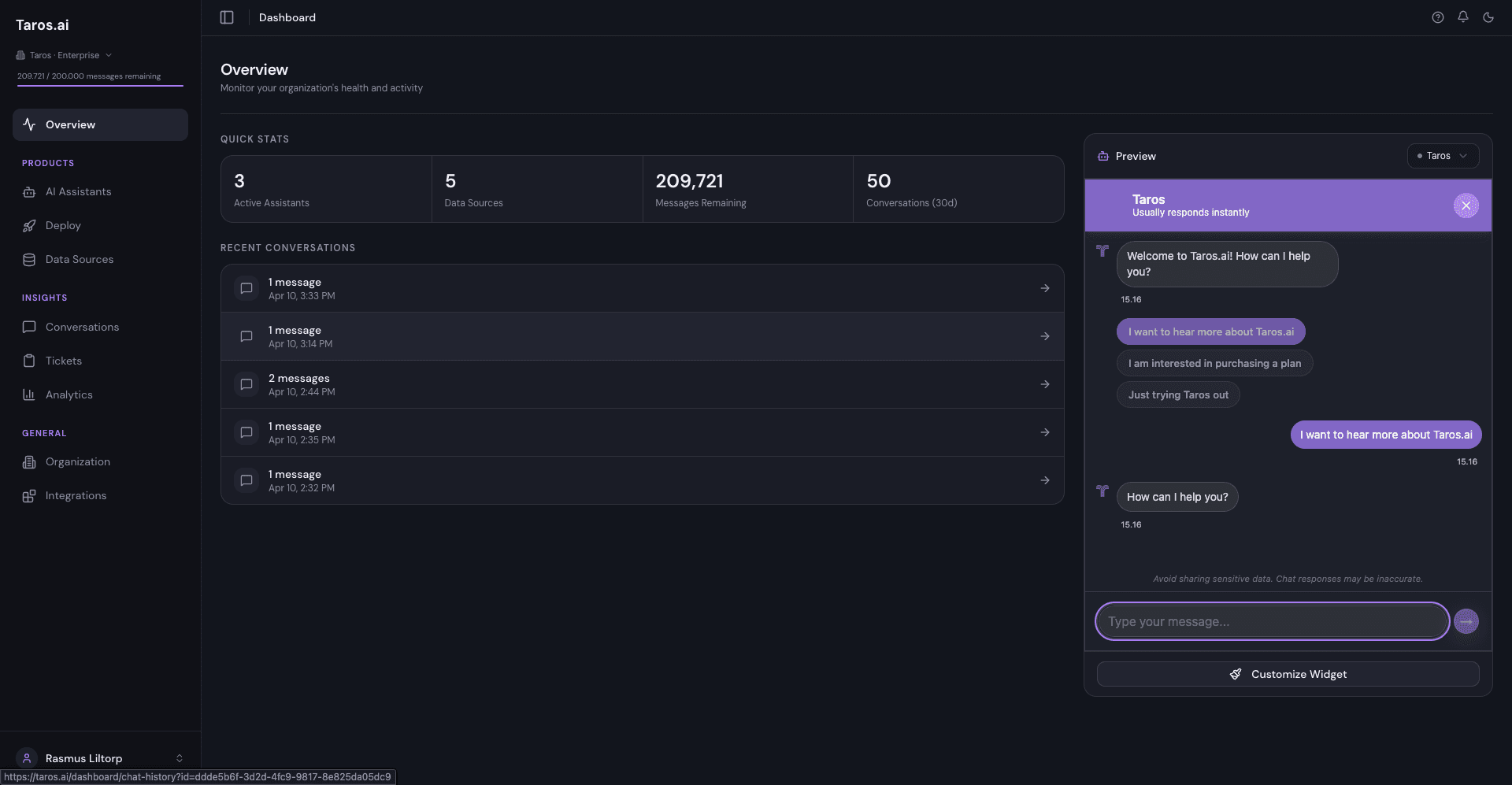Click the send message arrow button
The width and height of the screenshot is (1512, 785).
pyautogui.click(x=1466, y=622)
